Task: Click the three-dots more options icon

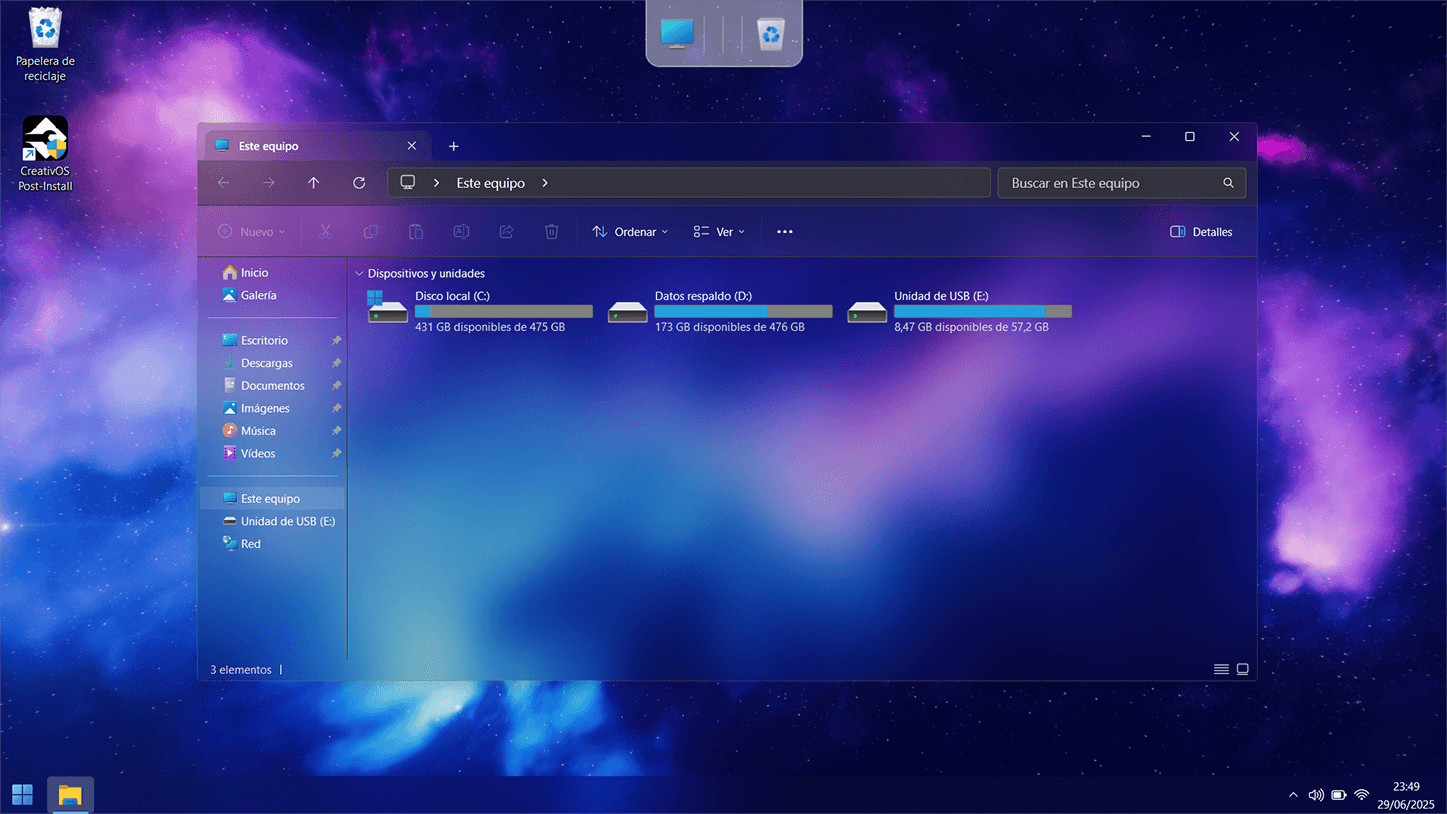Action: click(785, 232)
